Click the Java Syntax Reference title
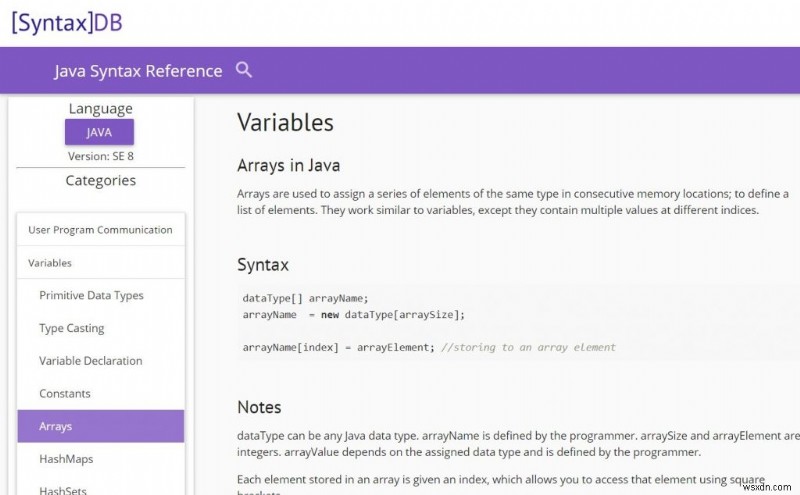The height and width of the screenshot is (495, 800). click(138, 71)
